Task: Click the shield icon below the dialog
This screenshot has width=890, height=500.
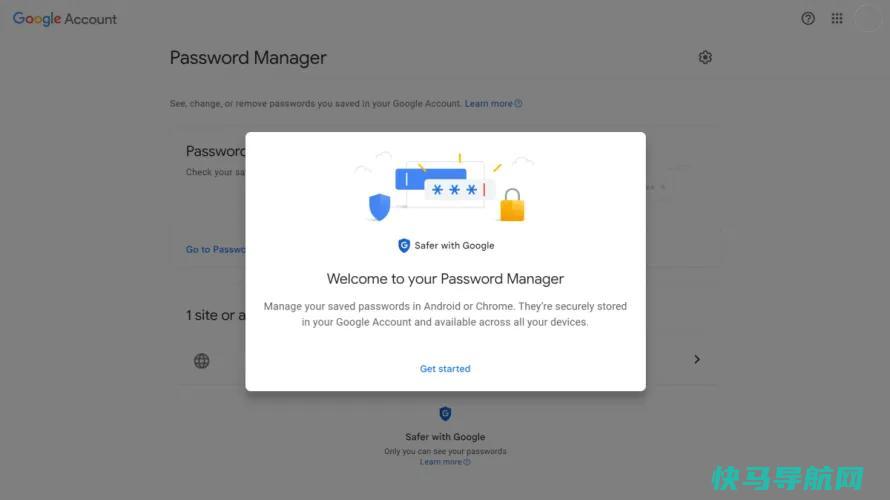Action: point(445,414)
